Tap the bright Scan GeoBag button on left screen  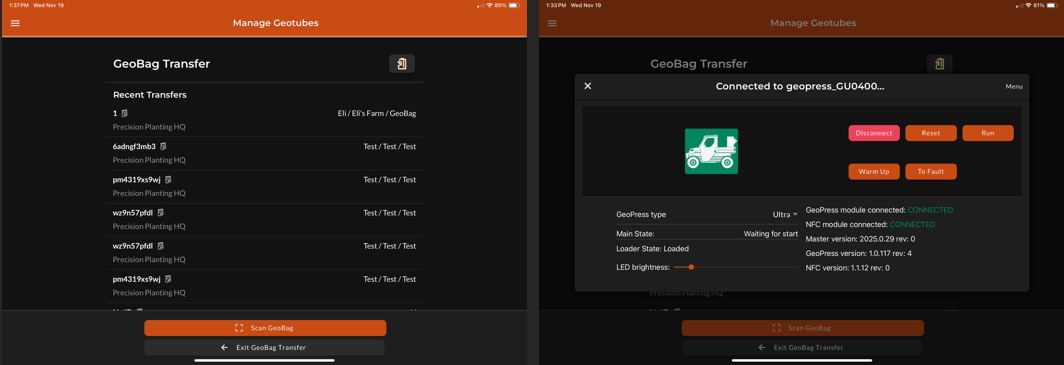point(265,328)
